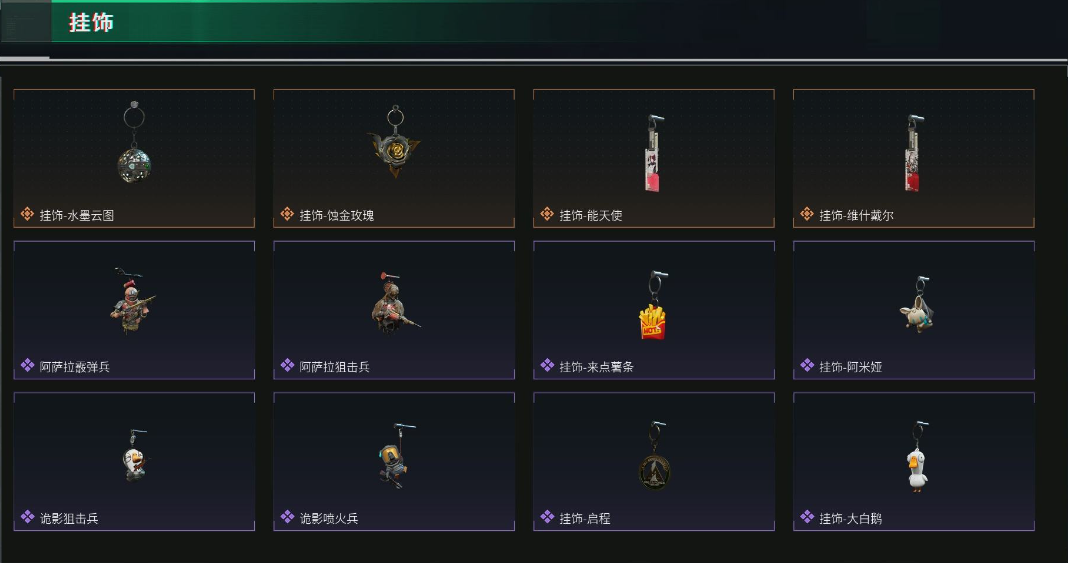Select the 阿萨拉狙击兵 sniper figure charm
The width and height of the screenshot is (1068, 563).
point(394,310)
